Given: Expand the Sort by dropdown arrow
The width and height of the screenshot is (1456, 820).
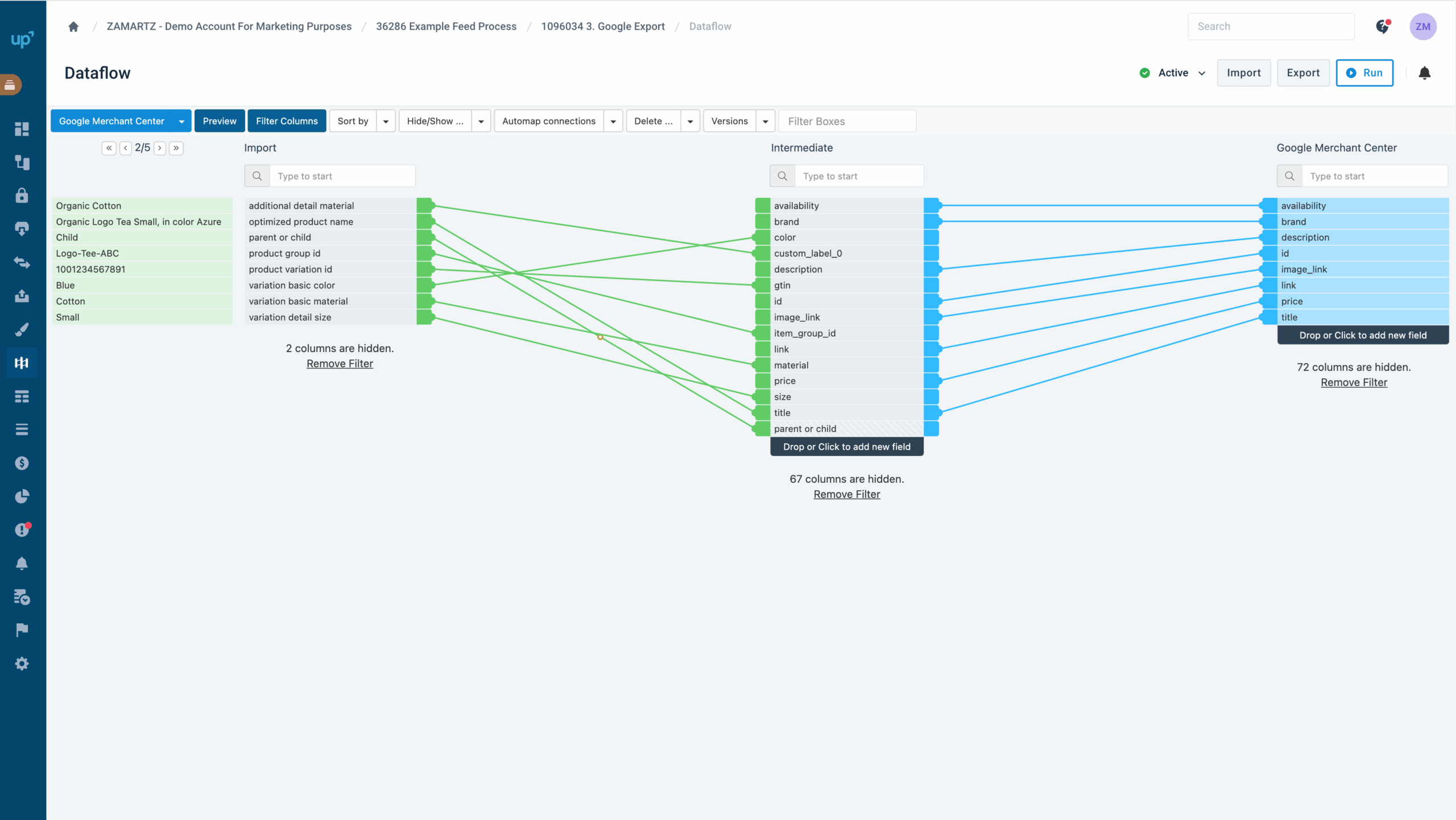Looking at the screenshot, I should click(386, 121).
